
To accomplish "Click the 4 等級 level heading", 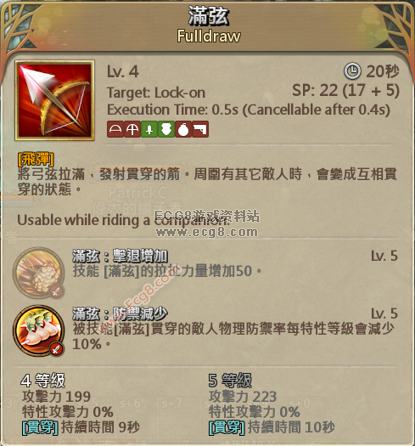I will [x=43, y=380].
